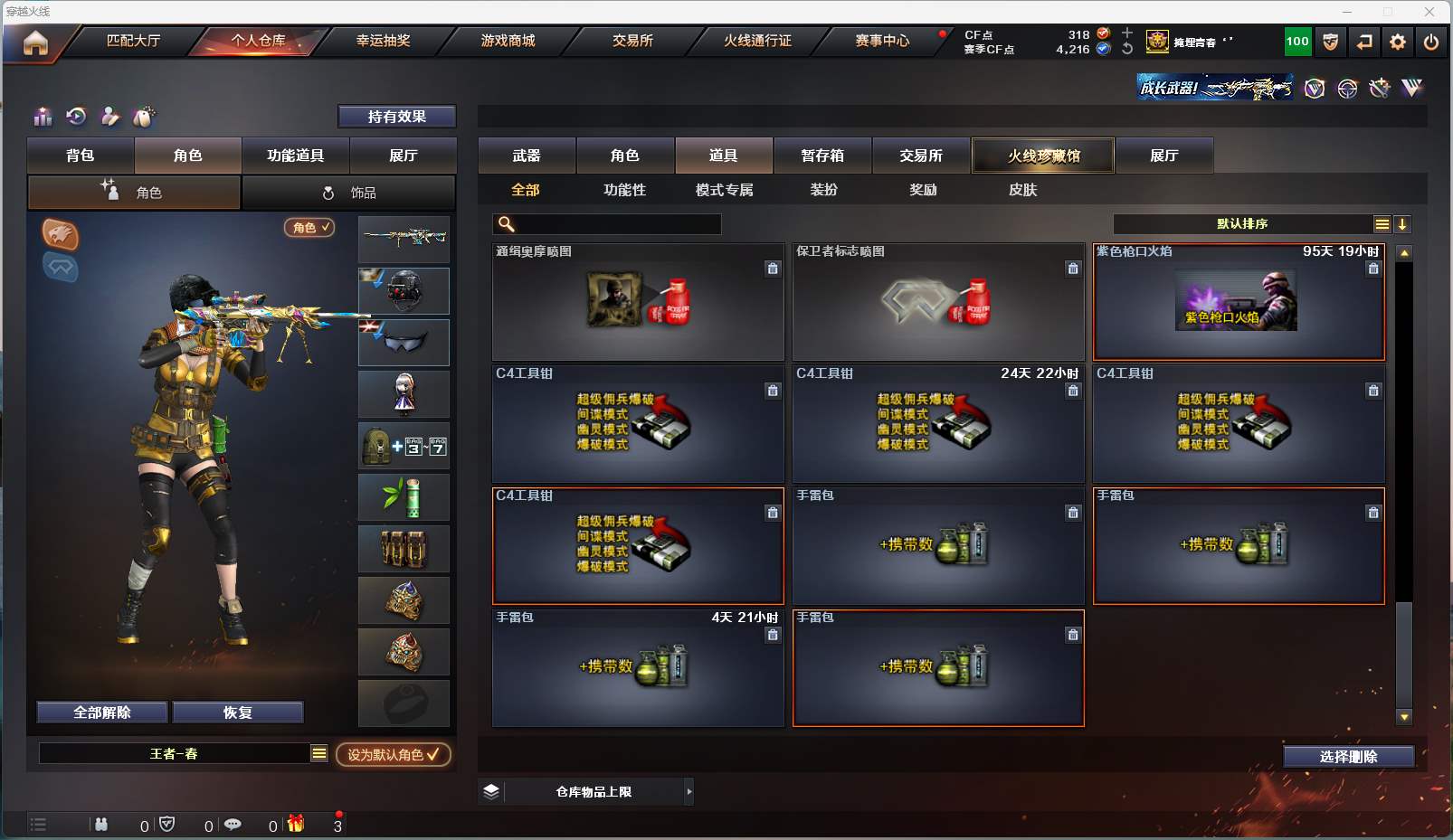Click the 全部解除 button

click(102, 713)
